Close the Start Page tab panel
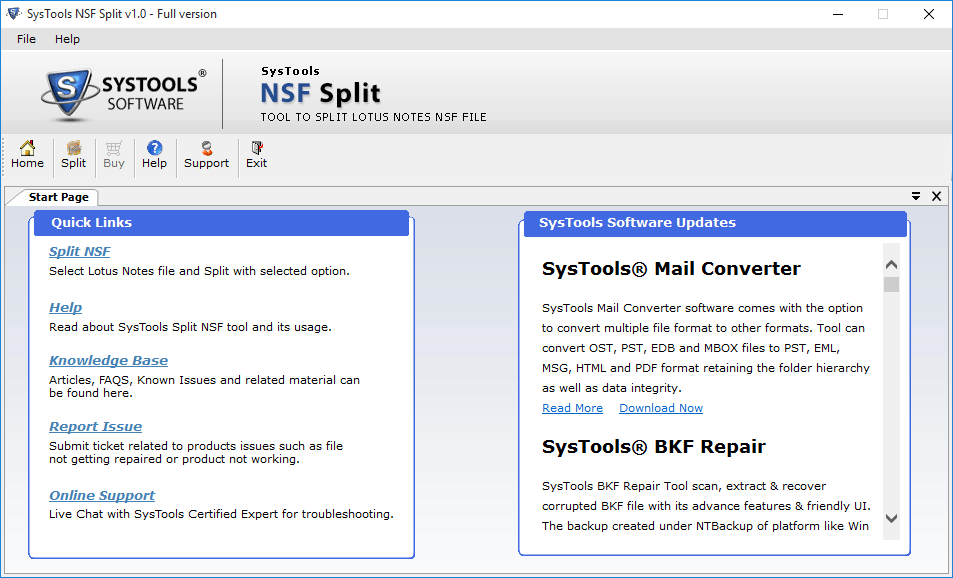 [x=937, y=196]
